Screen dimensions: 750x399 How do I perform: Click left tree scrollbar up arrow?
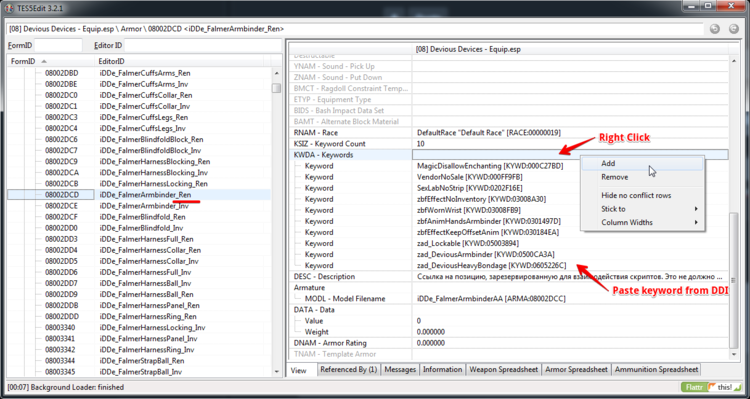coord(276,73)
